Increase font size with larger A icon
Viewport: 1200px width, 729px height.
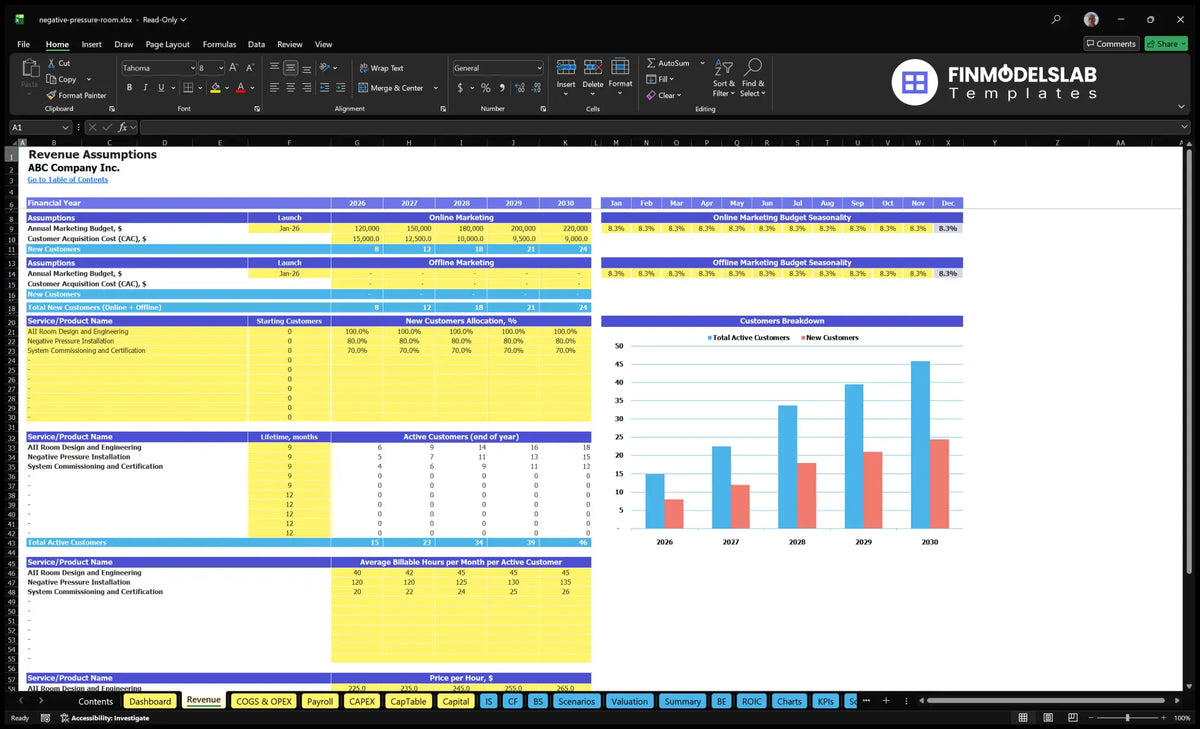tap(234, 68)
